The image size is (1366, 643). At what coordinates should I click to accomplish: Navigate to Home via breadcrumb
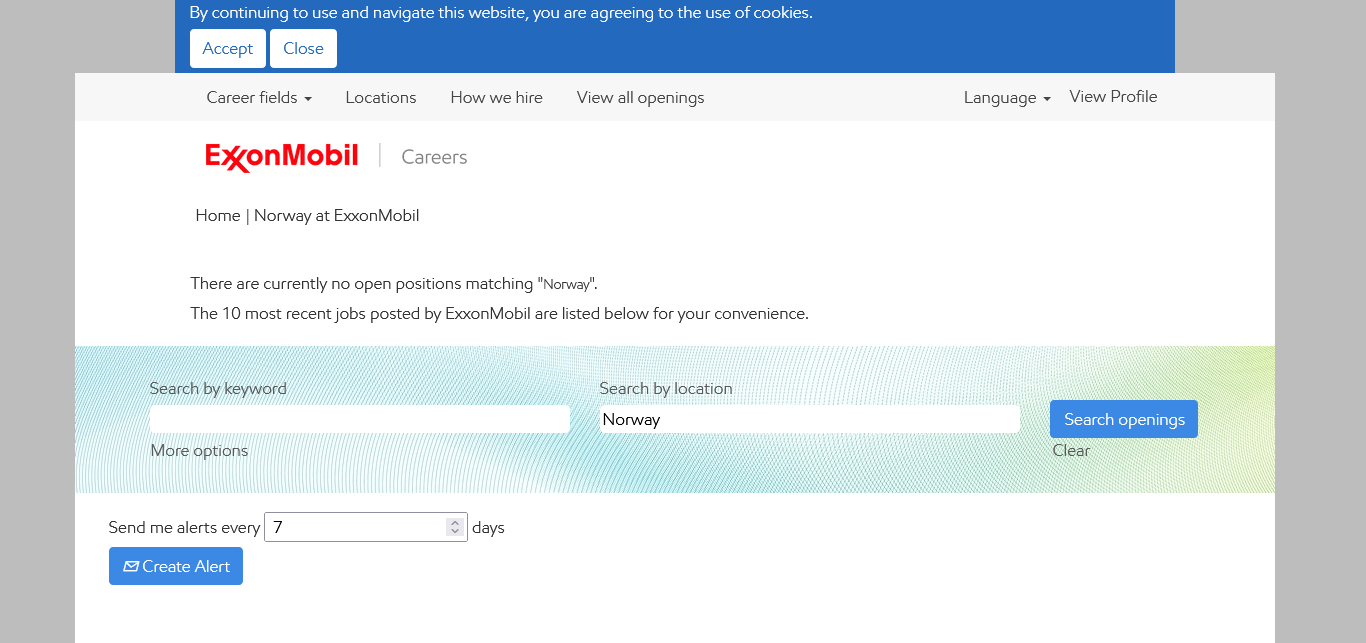click(x=218, y=215)
